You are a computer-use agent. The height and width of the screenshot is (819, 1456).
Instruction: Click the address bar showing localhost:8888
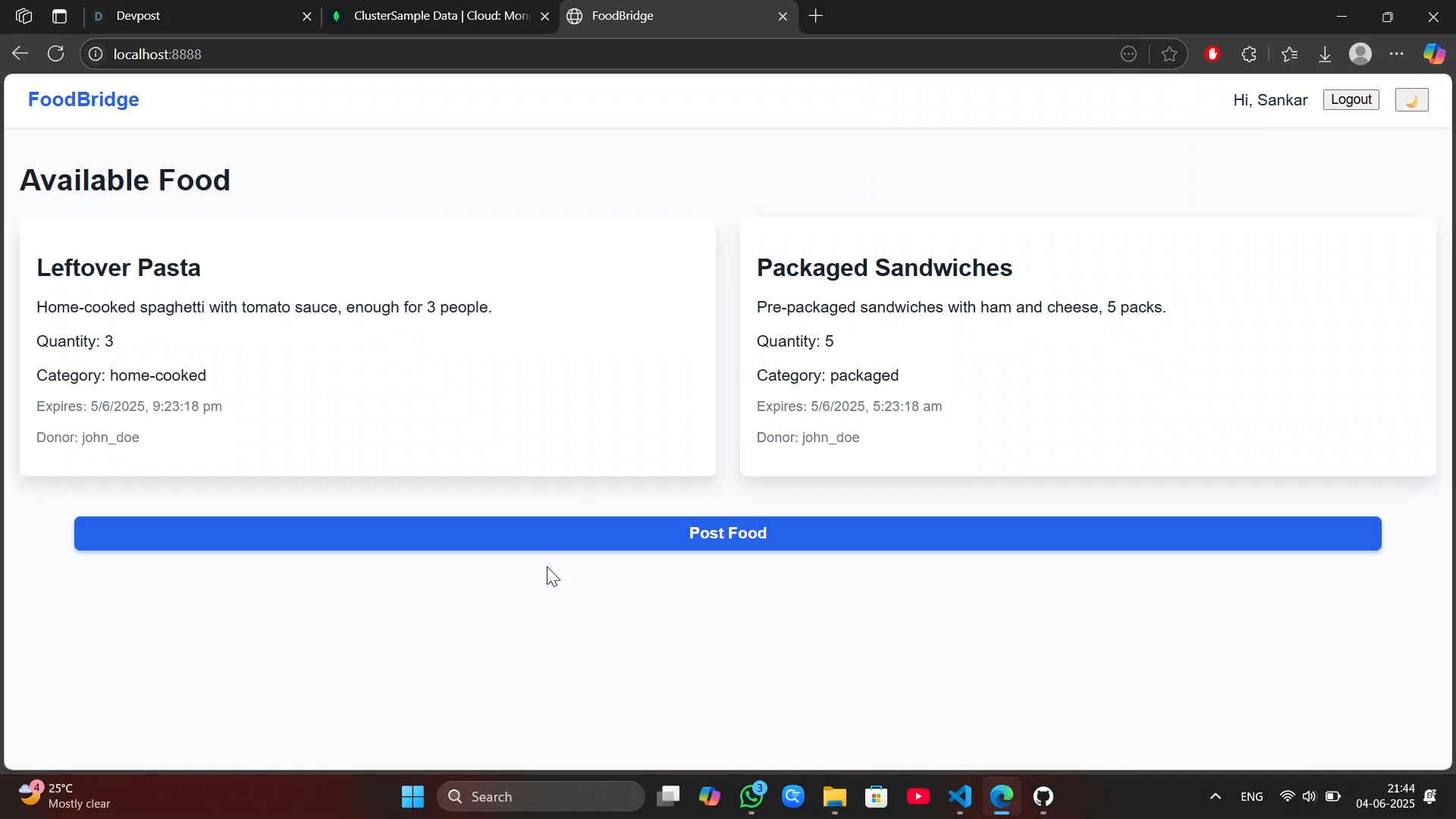tap(531, 54)
